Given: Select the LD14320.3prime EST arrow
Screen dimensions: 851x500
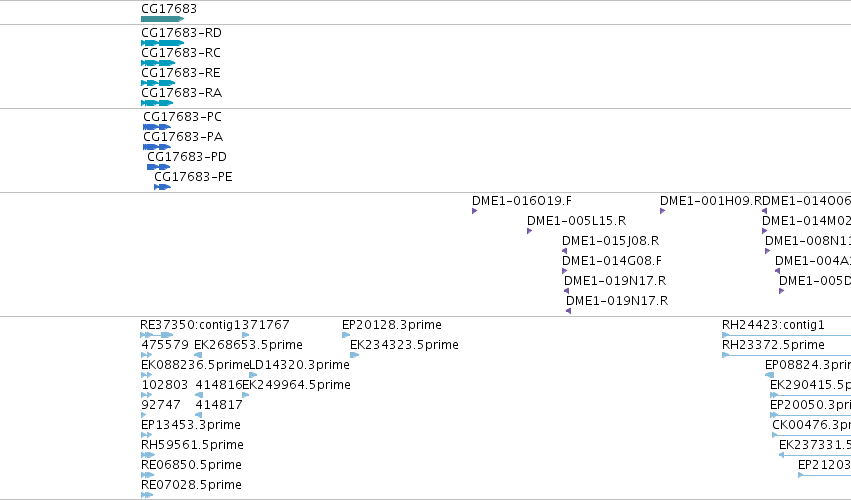Looking at the screenshot, I should pyautogui.click(x=253, y=375).
